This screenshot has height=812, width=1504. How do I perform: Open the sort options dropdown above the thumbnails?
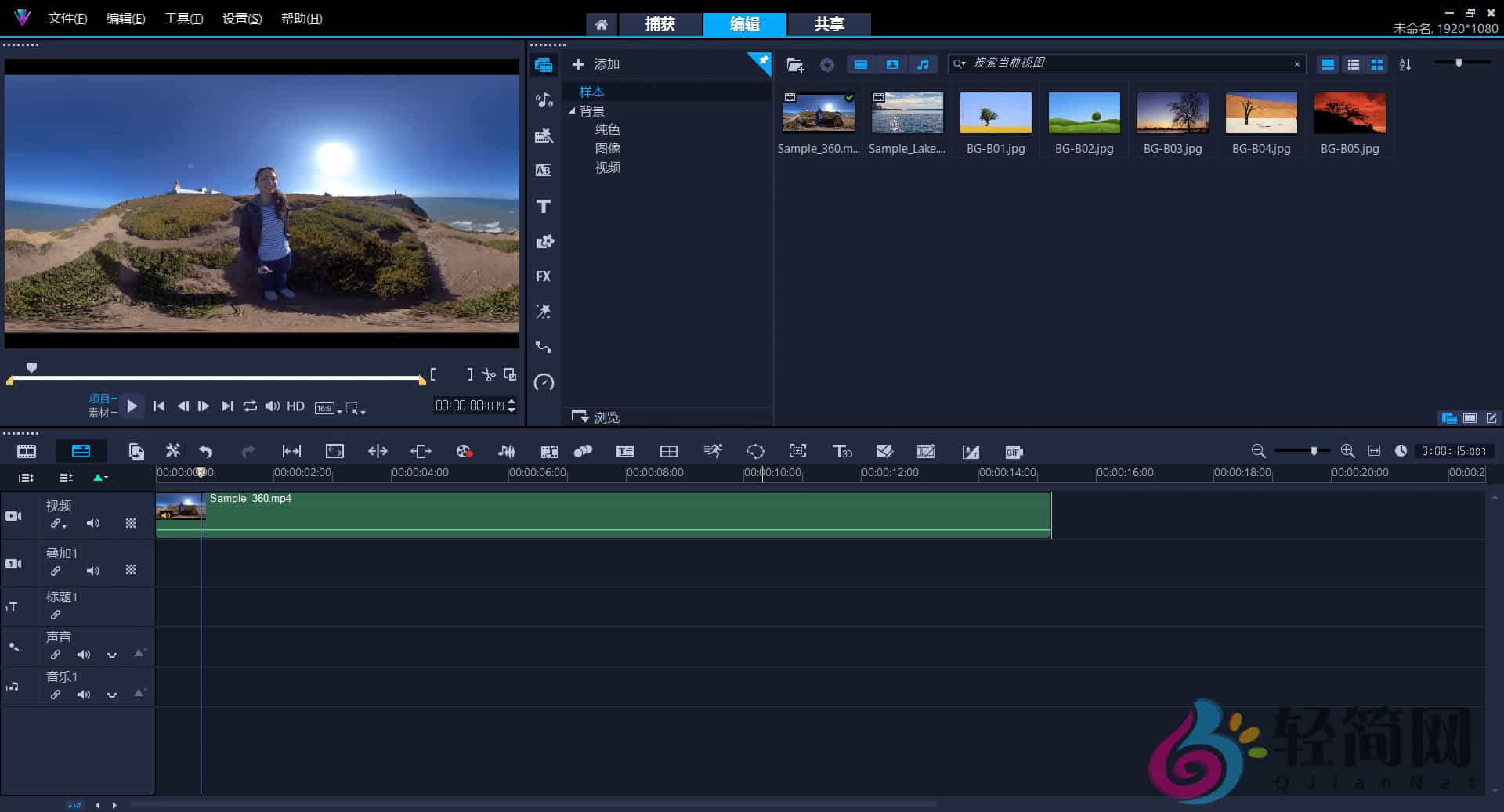point(1405,64)
